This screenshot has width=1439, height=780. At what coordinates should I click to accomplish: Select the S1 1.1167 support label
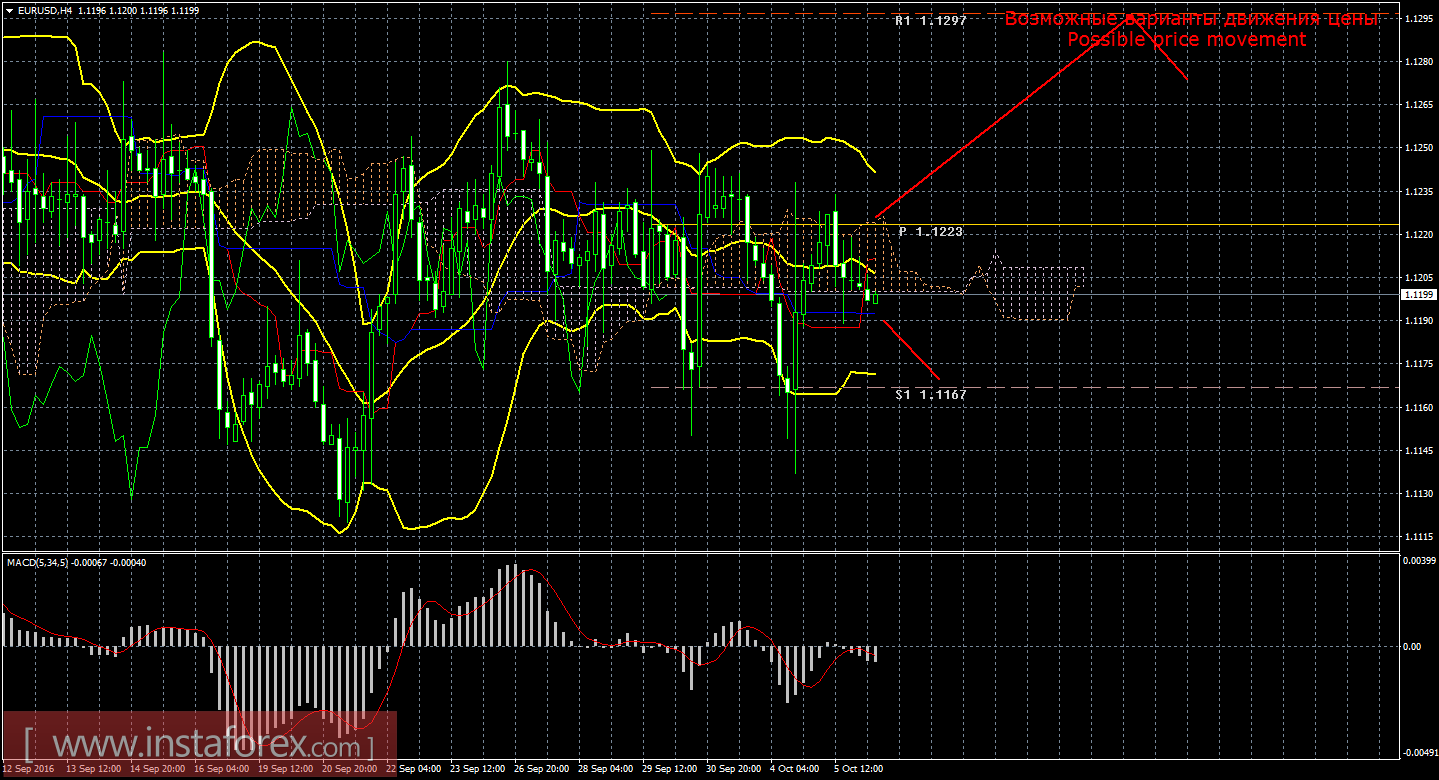coord(930,395)
